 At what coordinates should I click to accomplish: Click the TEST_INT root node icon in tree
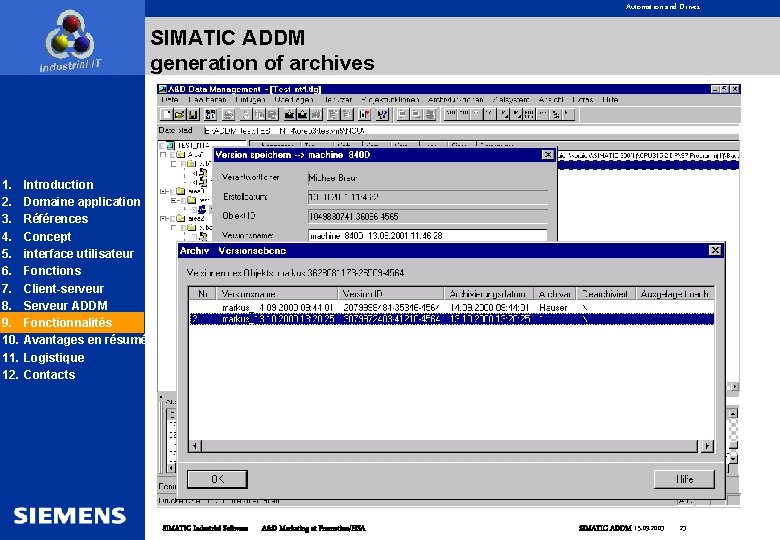click(170, 146)
